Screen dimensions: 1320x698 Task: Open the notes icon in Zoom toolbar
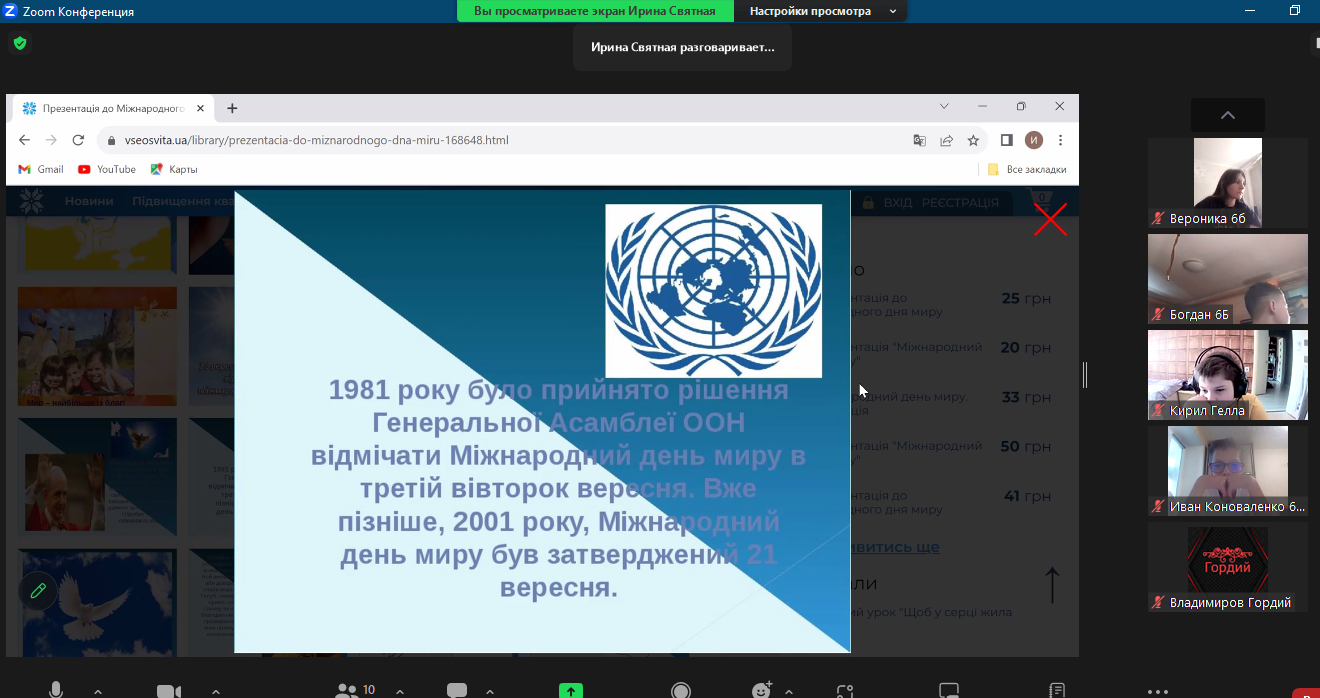1057,690
